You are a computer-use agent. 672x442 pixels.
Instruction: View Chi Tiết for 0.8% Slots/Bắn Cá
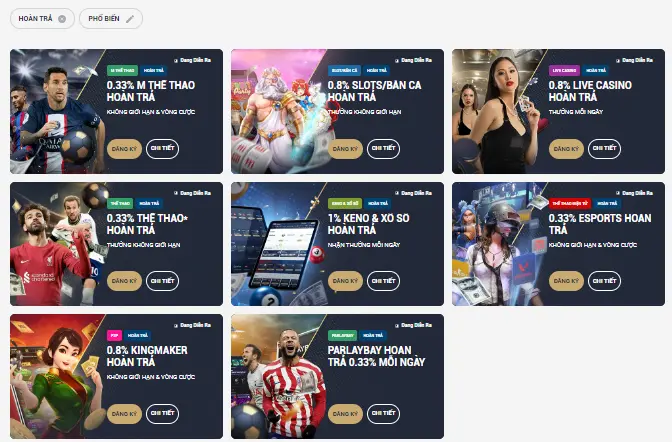click(x=384, y=149)
